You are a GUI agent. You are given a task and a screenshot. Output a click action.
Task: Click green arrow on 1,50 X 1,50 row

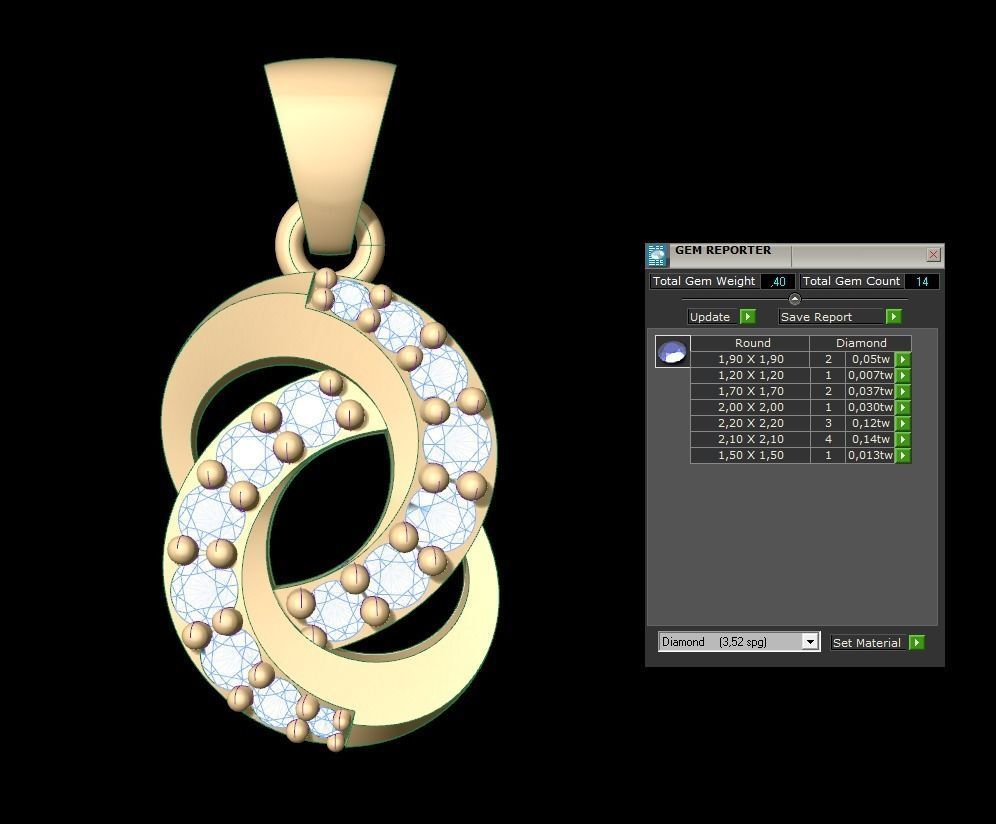coord(903,455)
